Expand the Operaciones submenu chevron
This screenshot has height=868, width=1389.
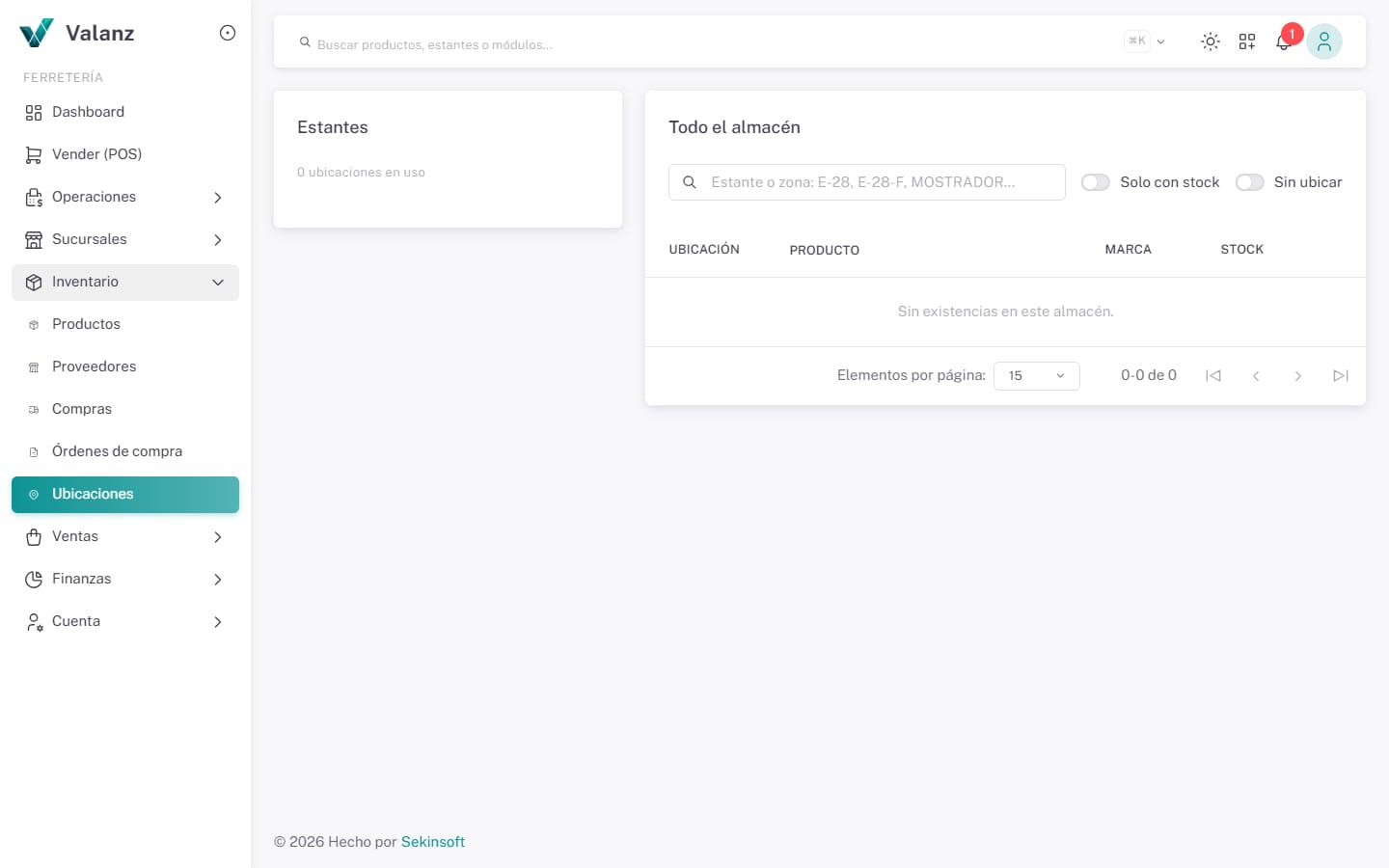coord(218,198)
